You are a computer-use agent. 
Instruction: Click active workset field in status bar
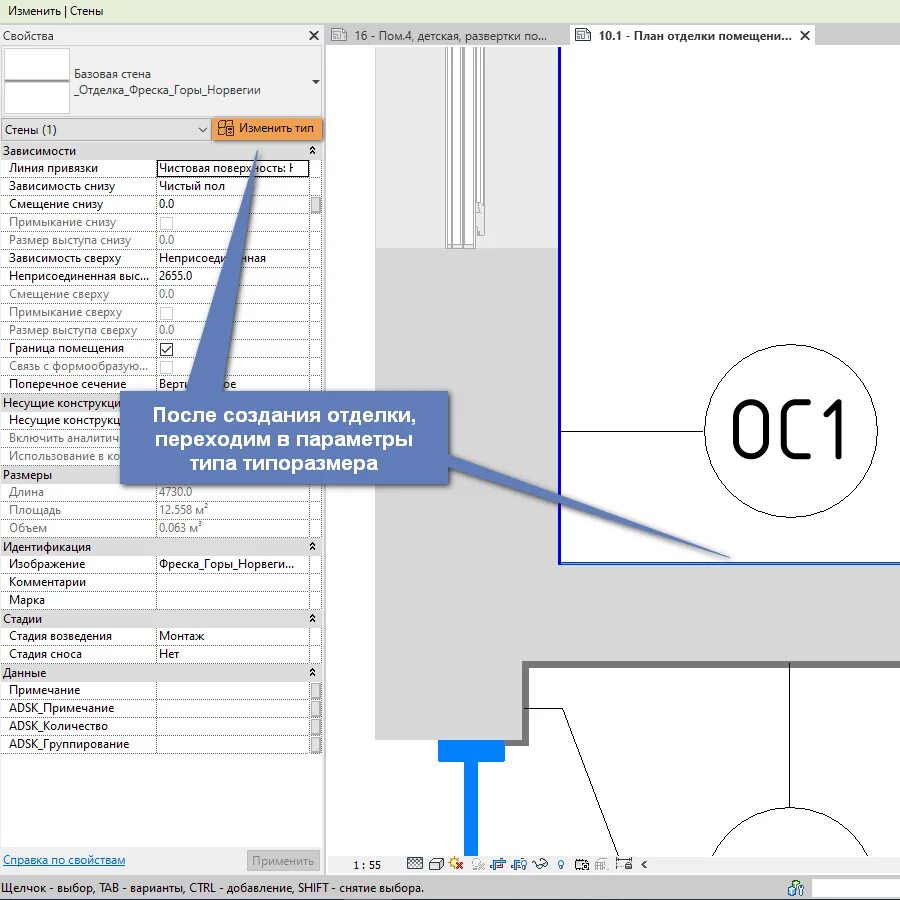855,888
